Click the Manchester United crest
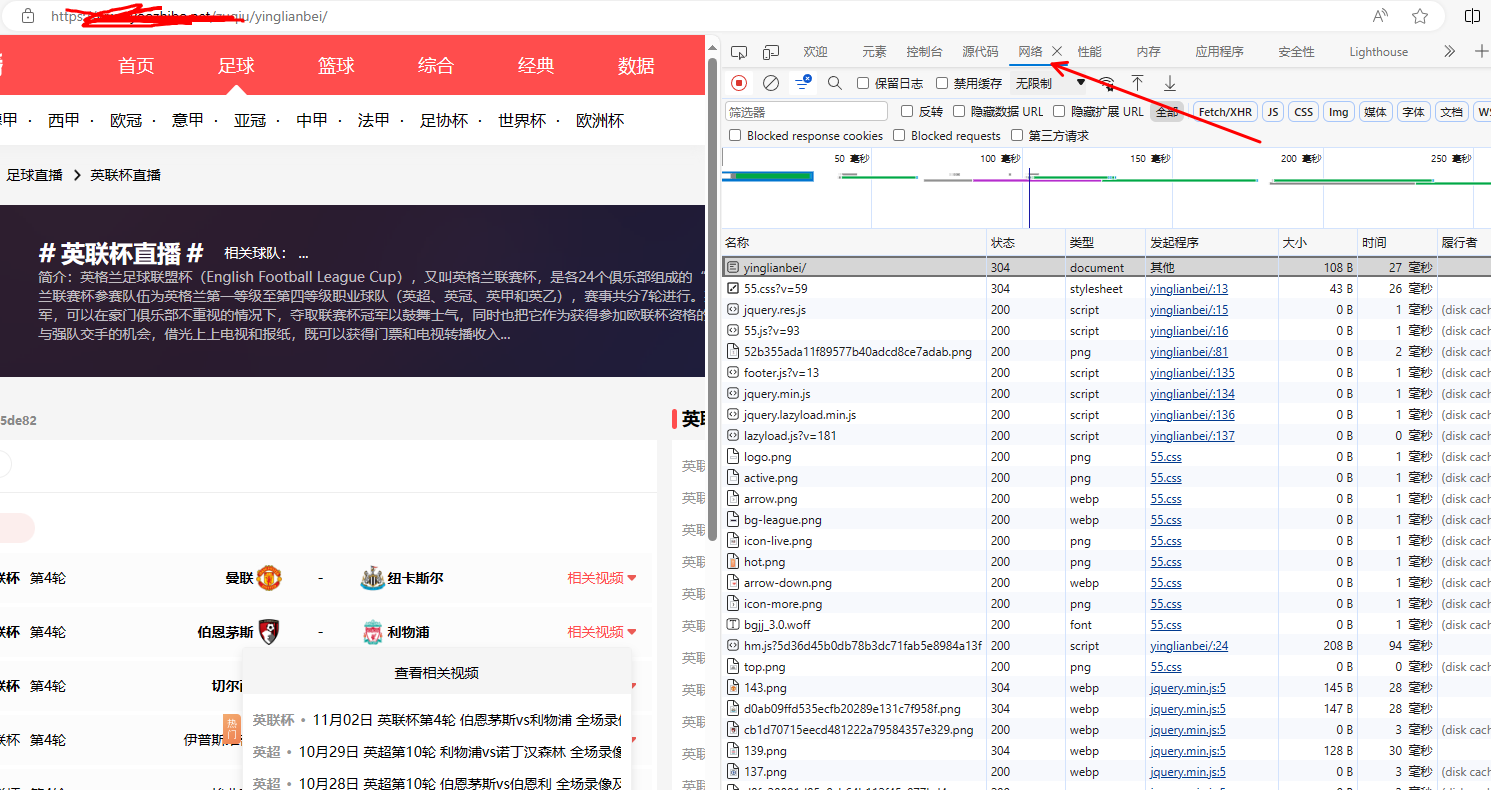Screen dimensions: 1491x790 point(269,578)
